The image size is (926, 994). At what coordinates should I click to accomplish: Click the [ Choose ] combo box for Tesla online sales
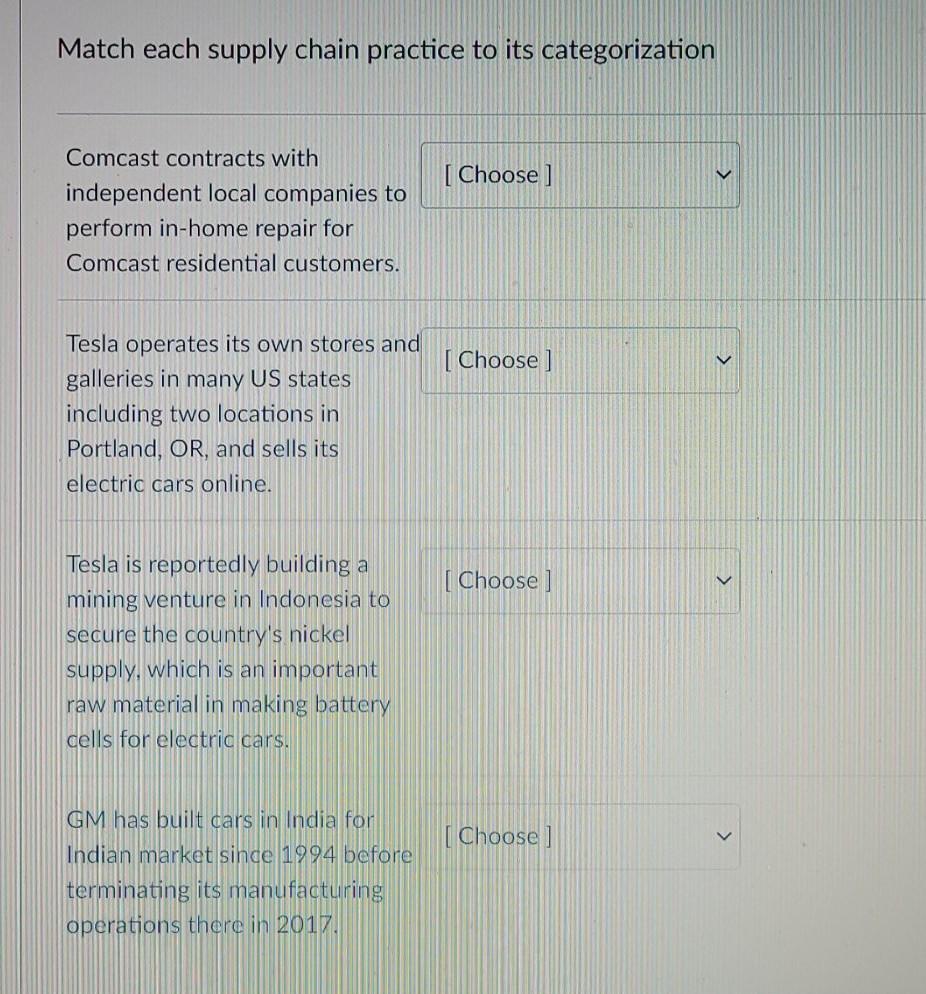pos(580,360)
